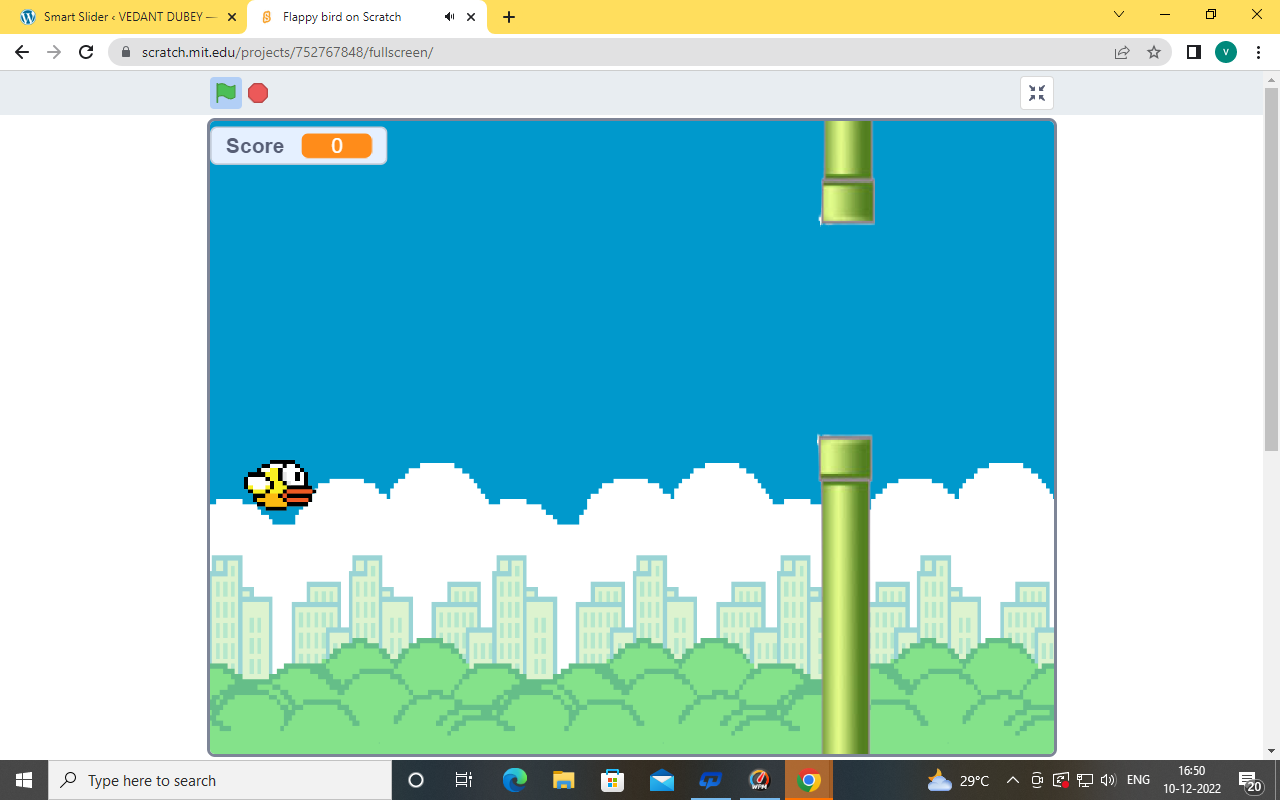Image resolution: width=1280 pixels, height=800 pixels.
Task: Show hidden system tray icons
Action: tap(1012, 780)
